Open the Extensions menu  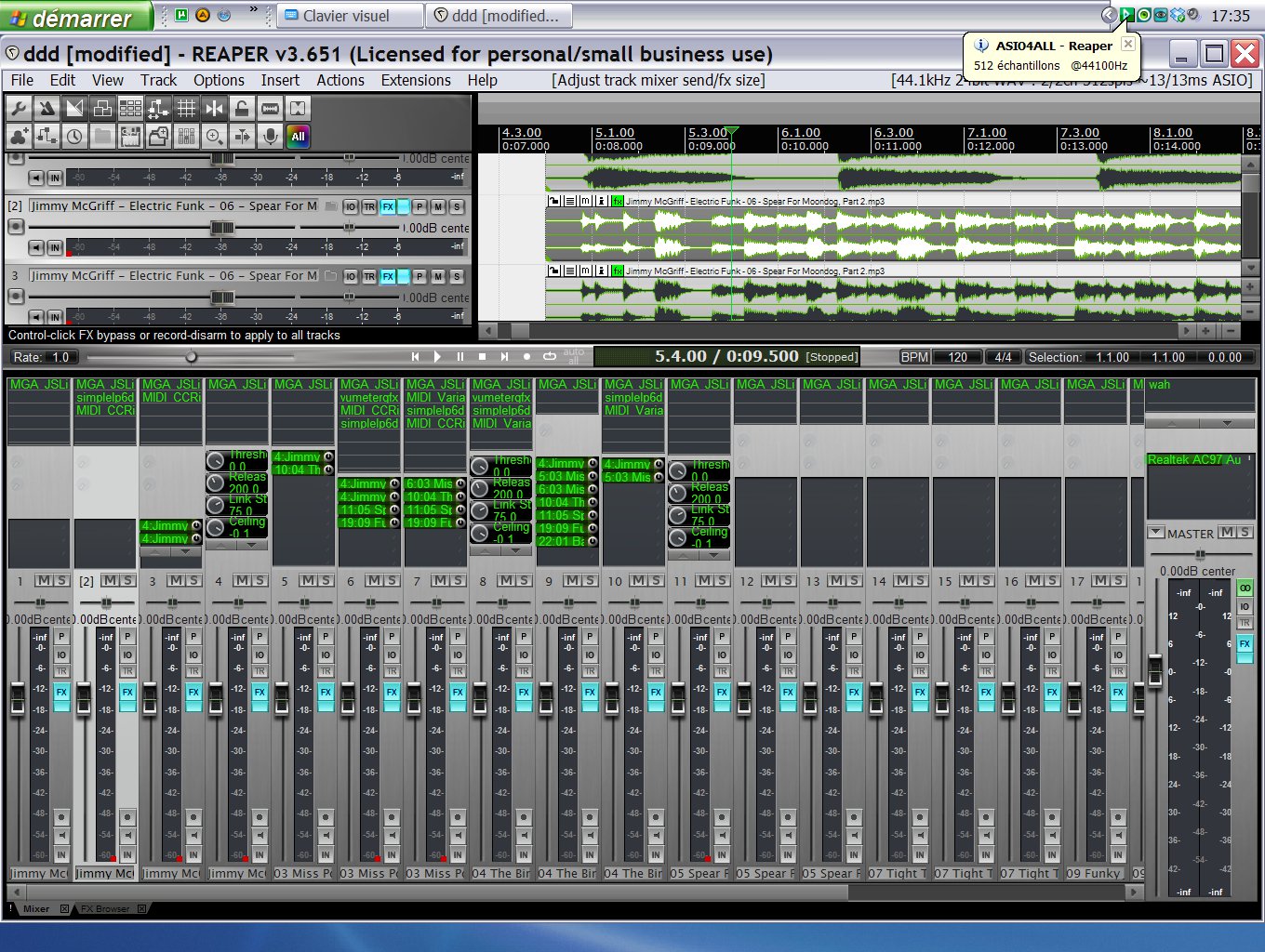pyautogui.click(x=416, y=80)
